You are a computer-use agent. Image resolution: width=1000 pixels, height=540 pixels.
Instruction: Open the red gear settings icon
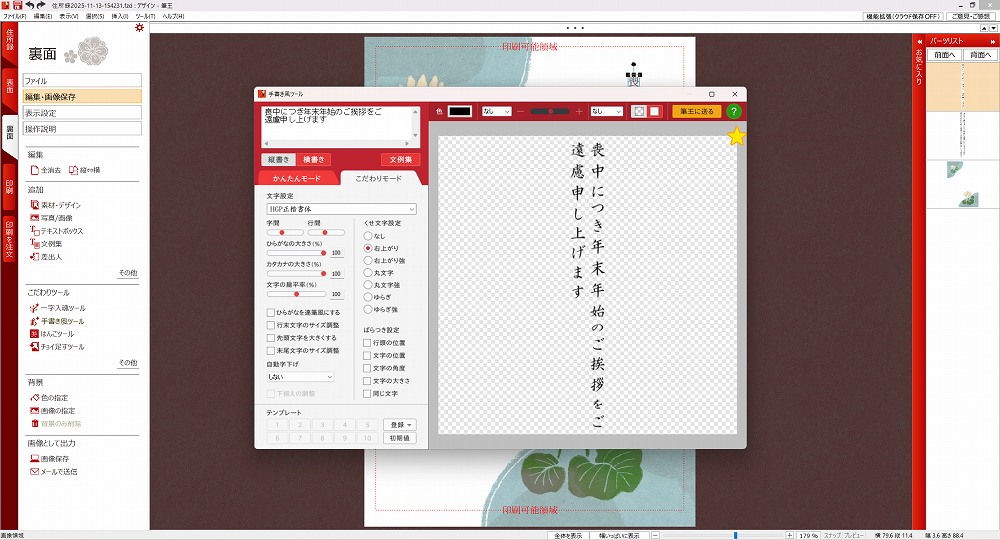[x=140, y=28]
